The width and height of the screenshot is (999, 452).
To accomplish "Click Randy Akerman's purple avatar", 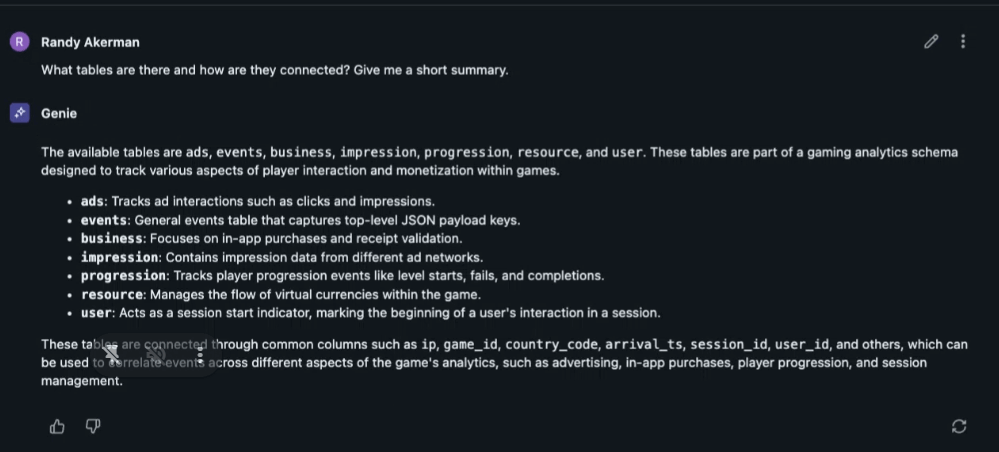I will (x=20, y=42).
